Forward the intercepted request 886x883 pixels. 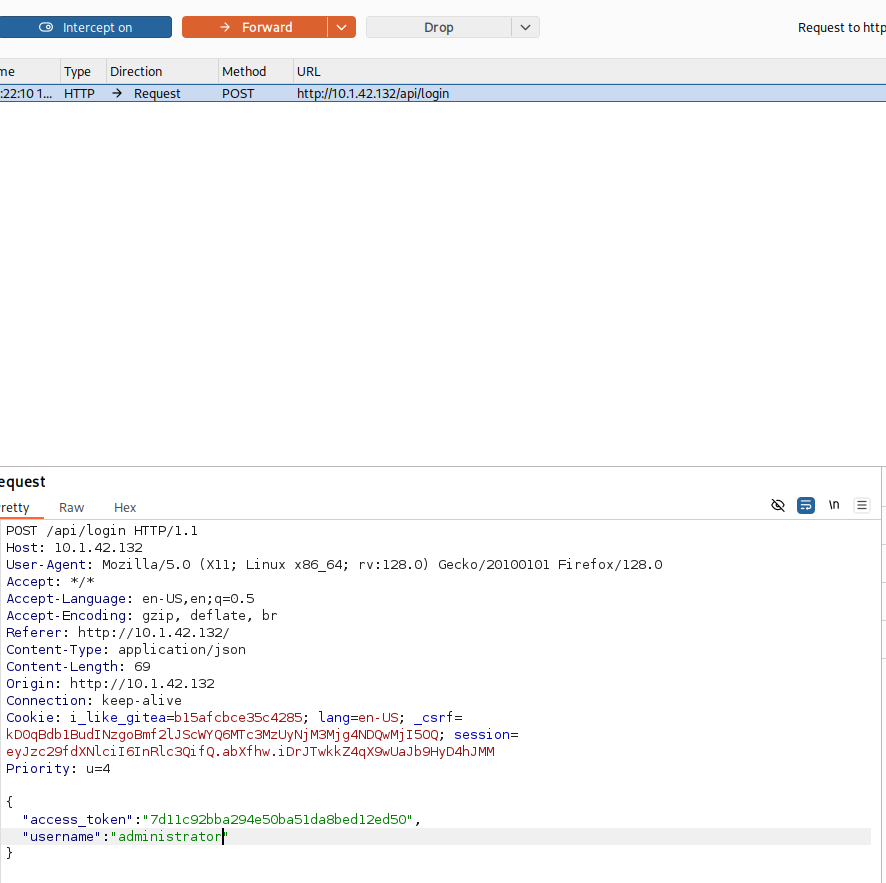pos(255,27)
